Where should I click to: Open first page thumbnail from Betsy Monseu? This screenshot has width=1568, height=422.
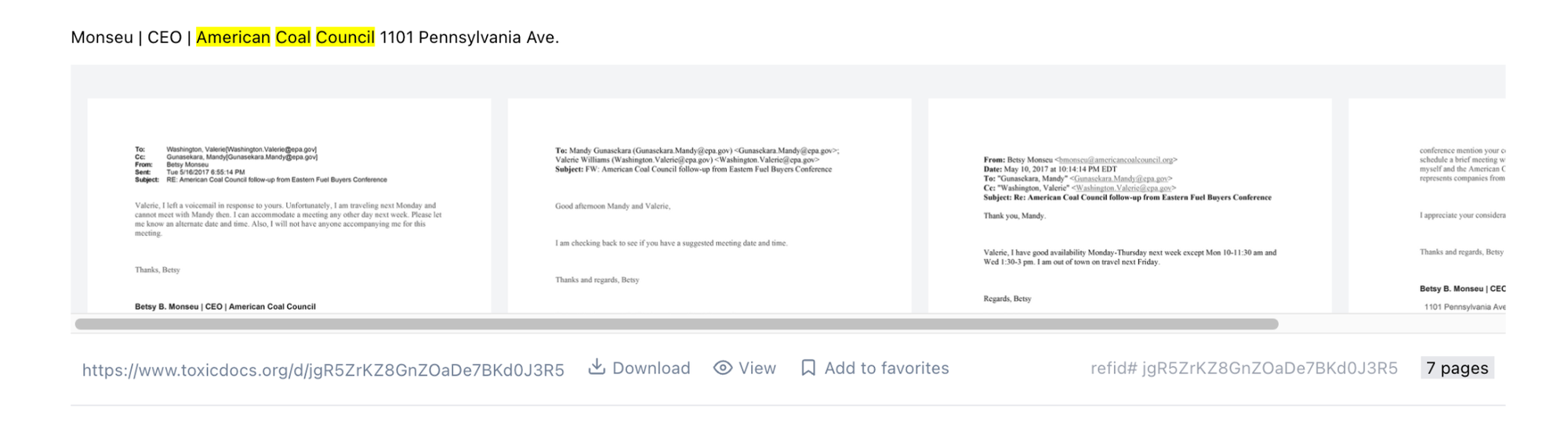tap(289, 206)
